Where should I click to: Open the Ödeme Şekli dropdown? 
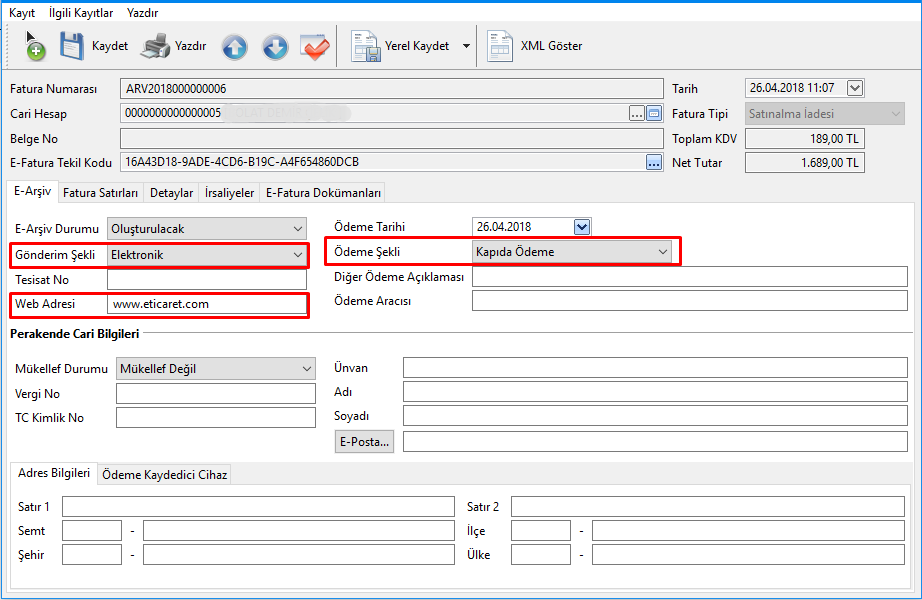tap(662, 252)
